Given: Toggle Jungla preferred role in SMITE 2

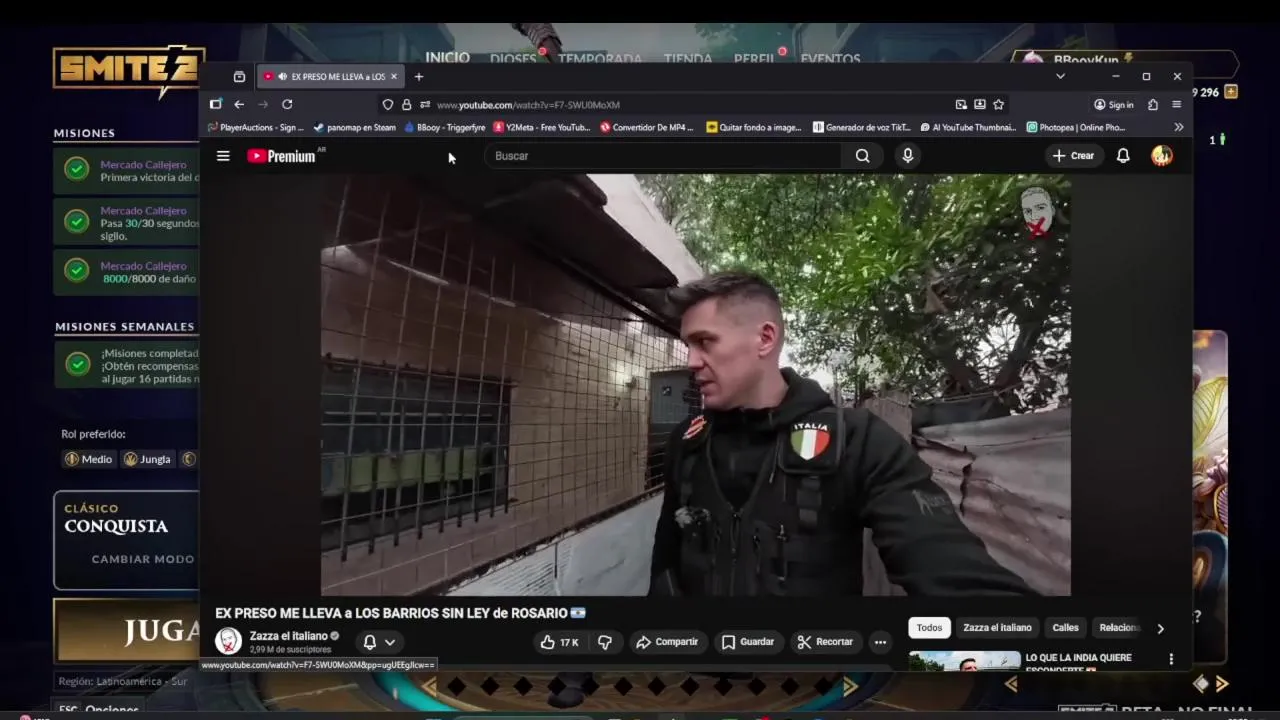Looking at the screenshot, I should tap(146, 459).
